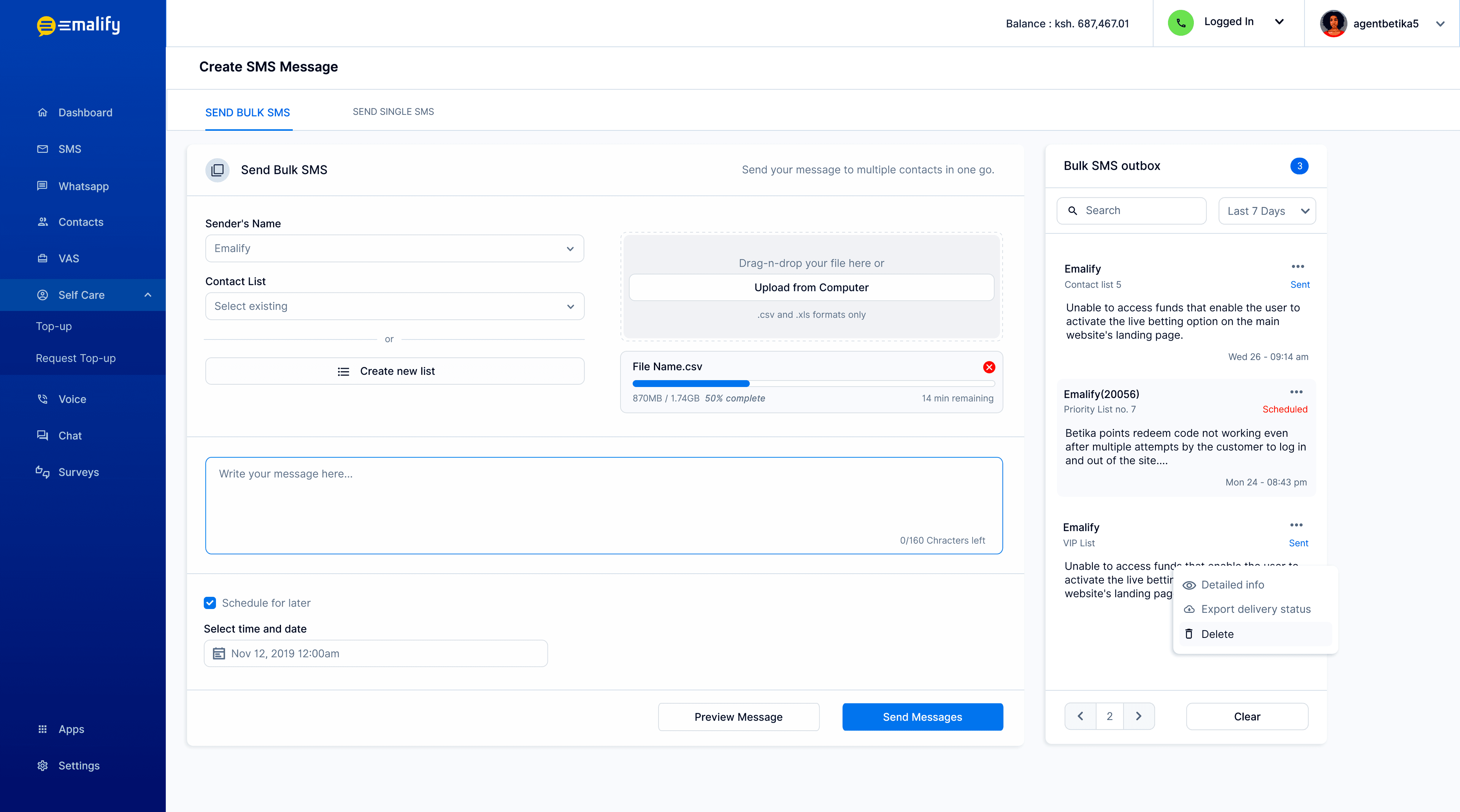
Task: Click the Apps grid icon
Action: pos(43,729)
